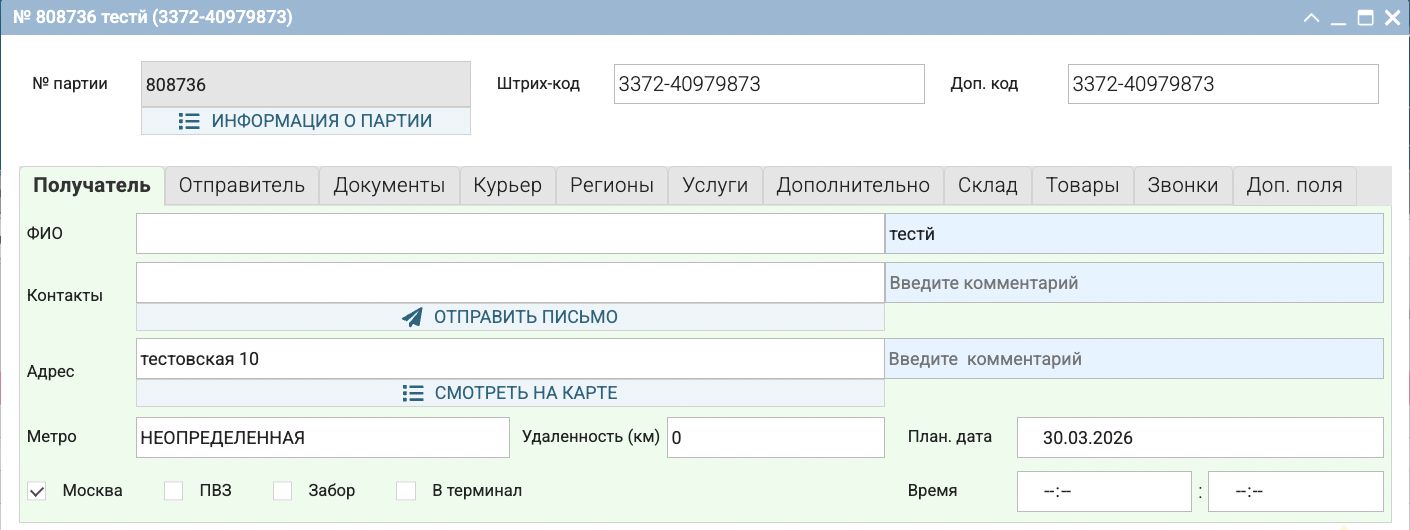Click the ИНФОРМАЦИЯ О ПАРТИИ button
Viewport: 1410px width, 530px height.
[x=306, y=121]
